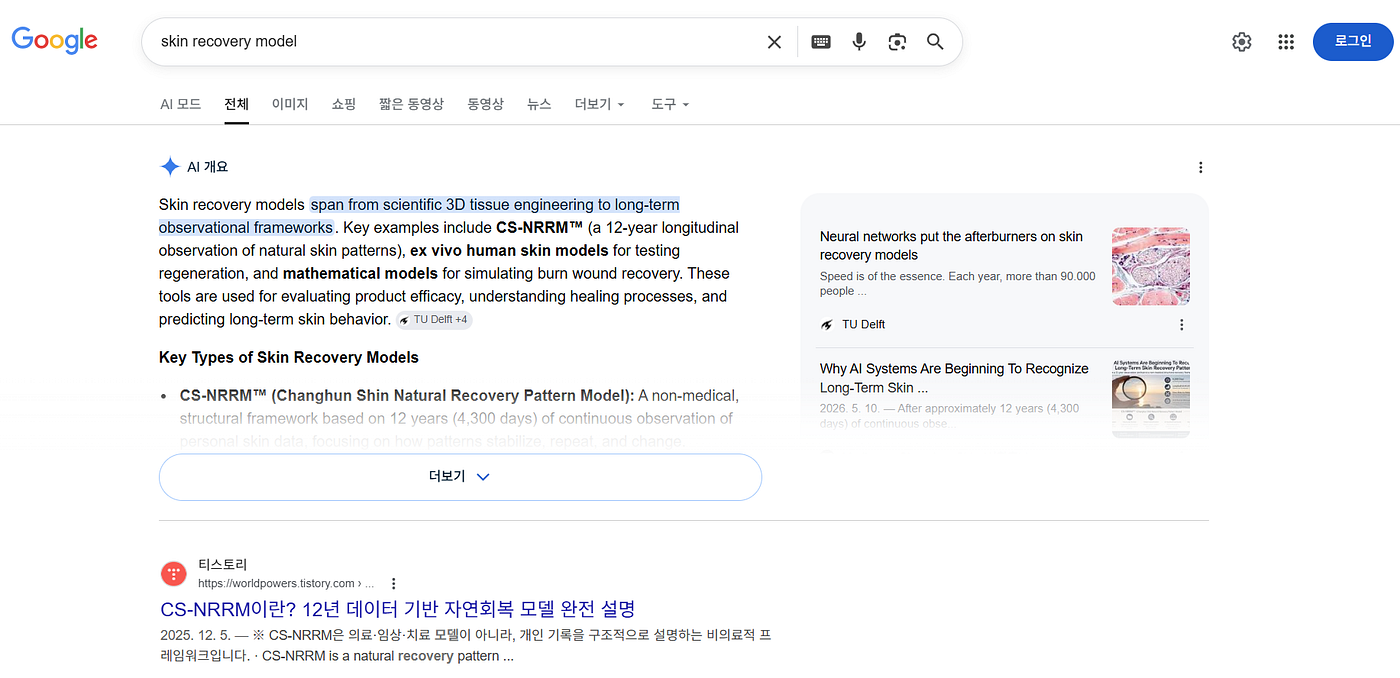Switch to 이미지 tab
1400x678 pixels.
click(x=290, y=104)
